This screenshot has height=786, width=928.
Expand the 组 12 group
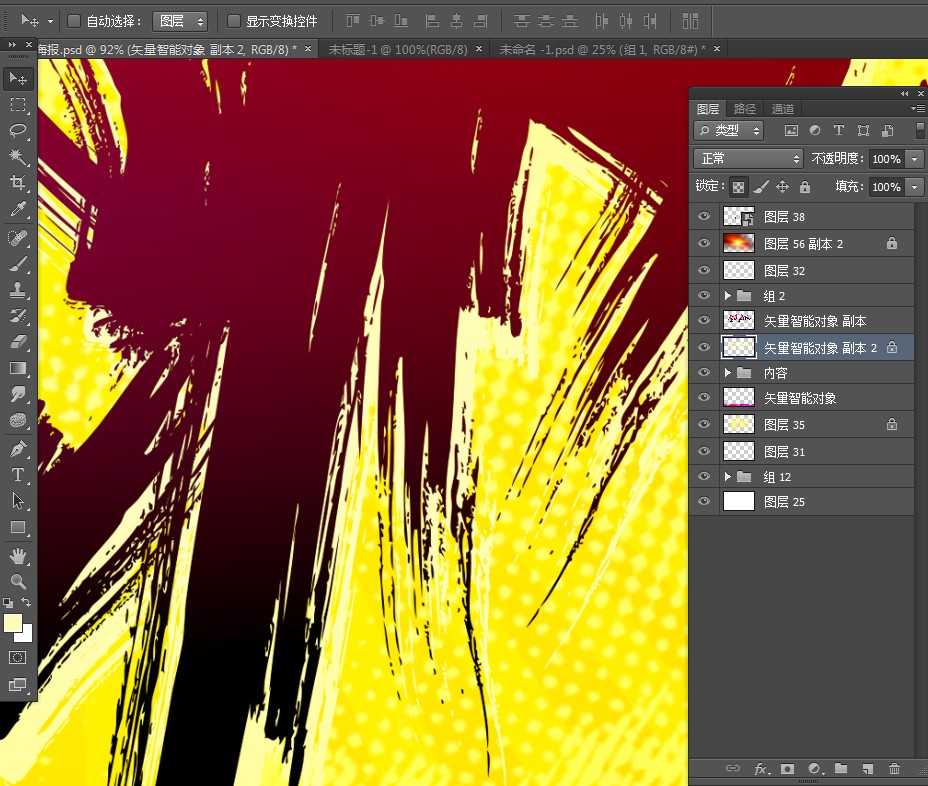(x=728, y=476)
